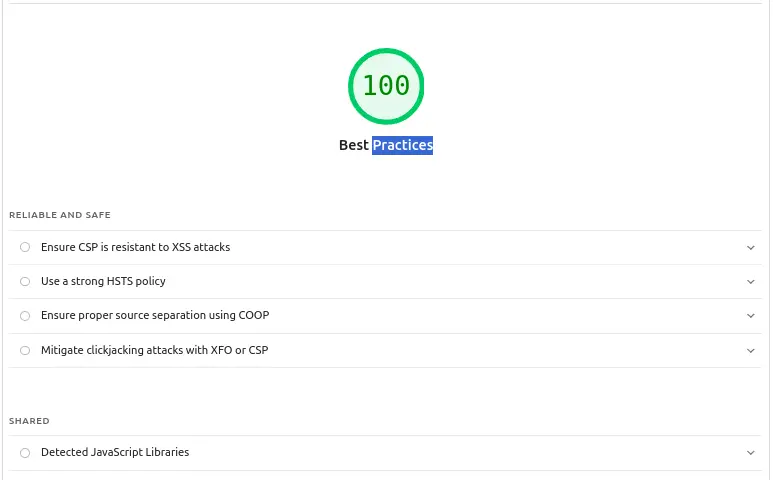Click the word 'Best' in the category title
773x480 pixels.
354,145
